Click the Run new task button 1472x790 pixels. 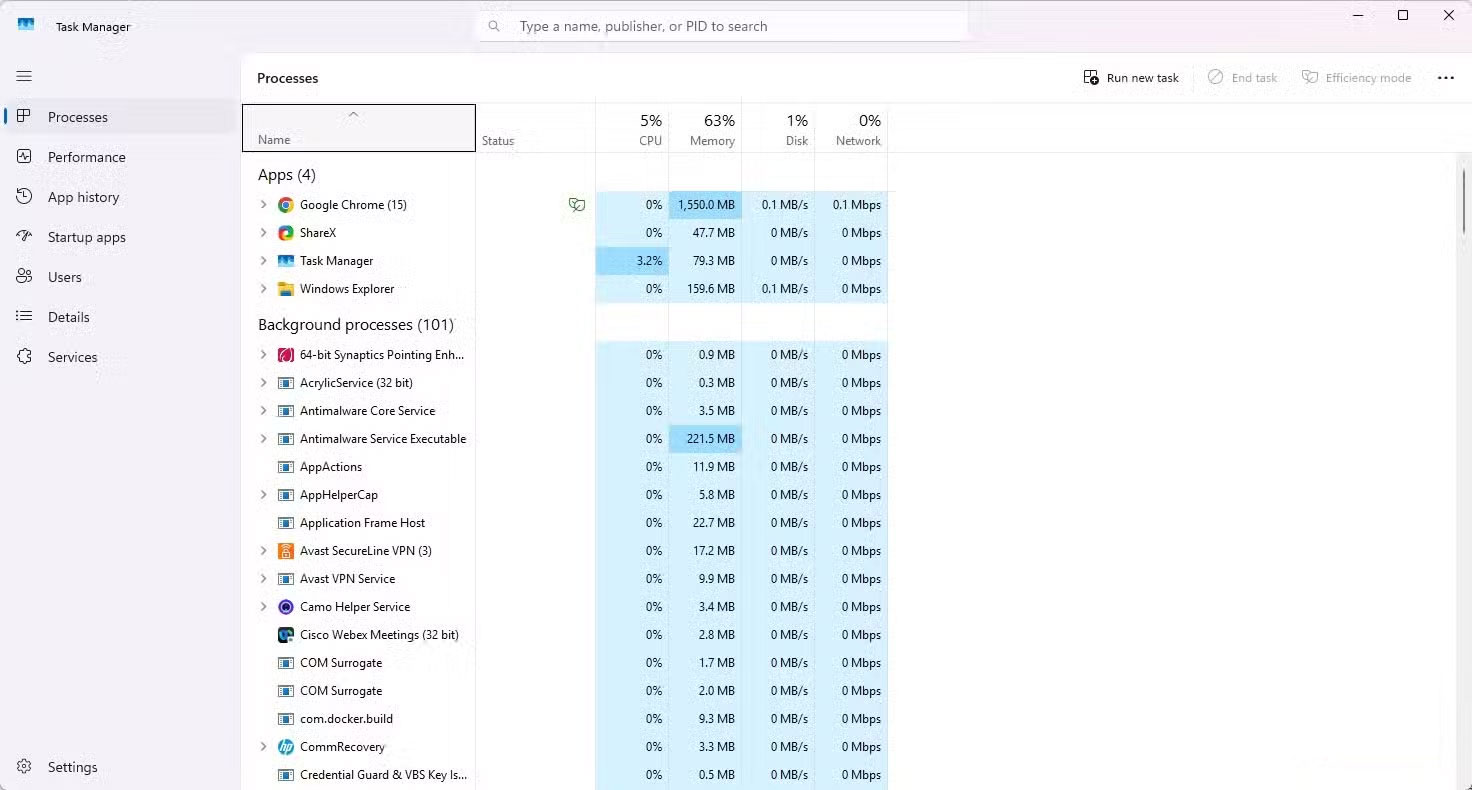tap(1131, 77)
